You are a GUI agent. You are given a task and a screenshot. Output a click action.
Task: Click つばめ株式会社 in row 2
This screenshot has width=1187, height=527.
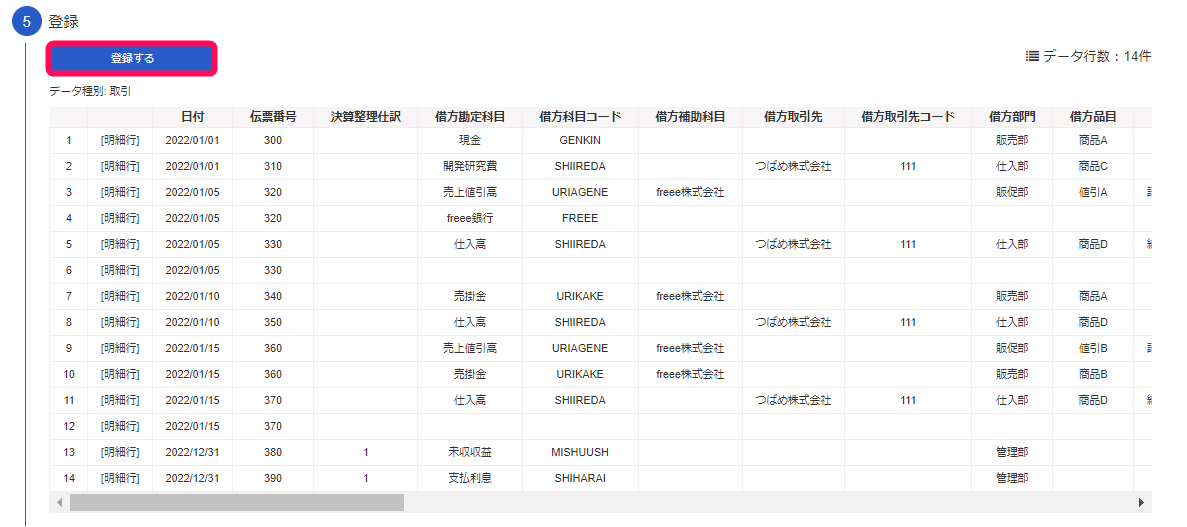pyautogui.click(x=793, y=167)
